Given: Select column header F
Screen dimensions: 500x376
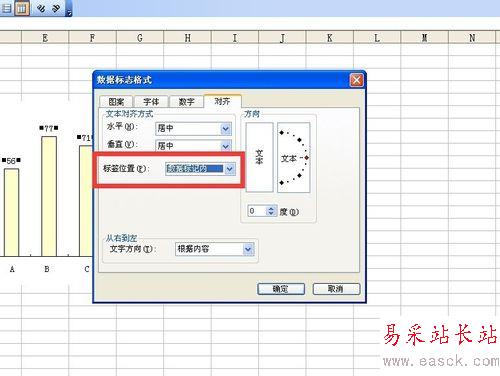Looking at the screenshot, I should [x=92, y=38].
